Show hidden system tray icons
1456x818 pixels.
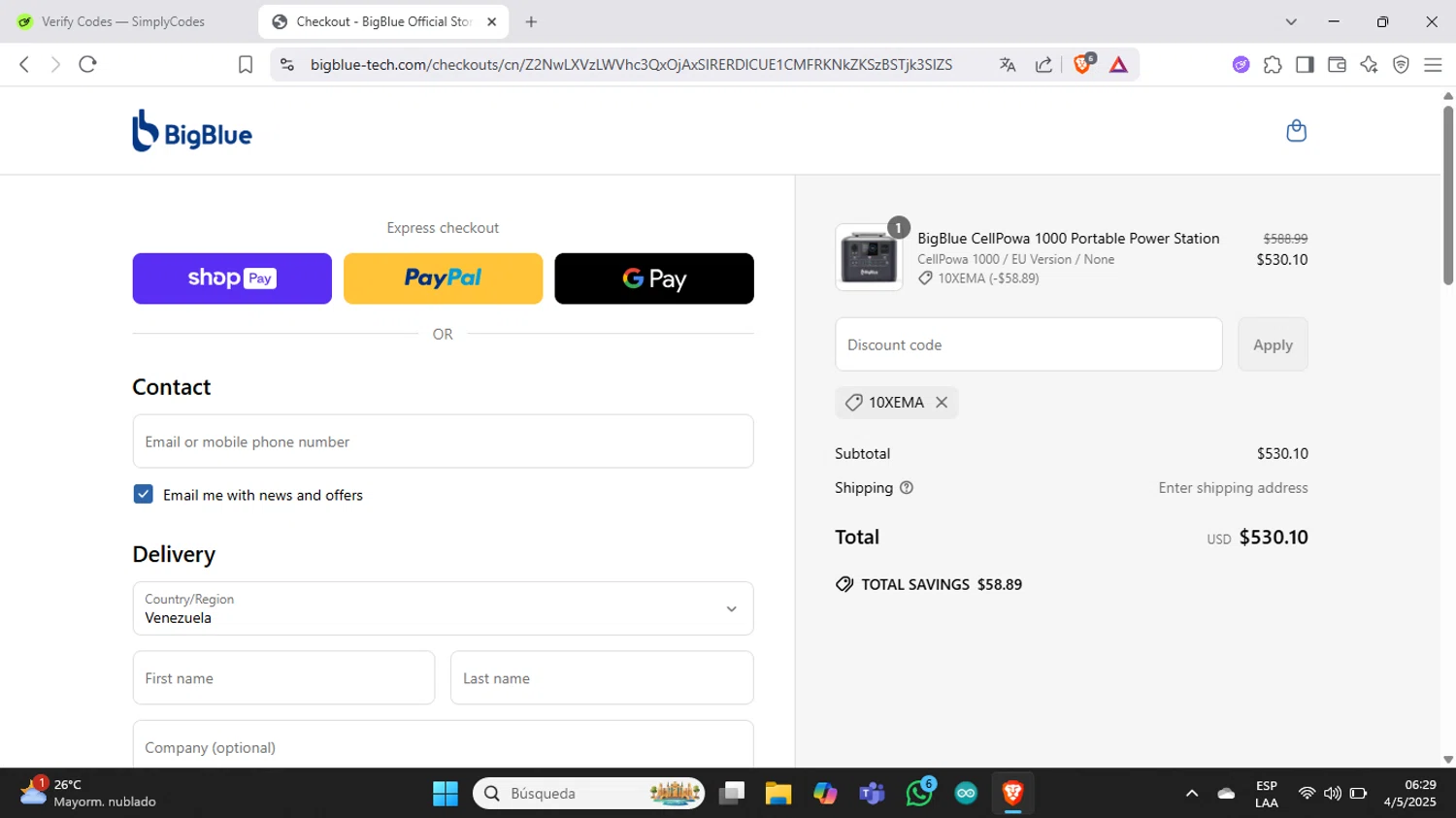tap(1192, 794)
